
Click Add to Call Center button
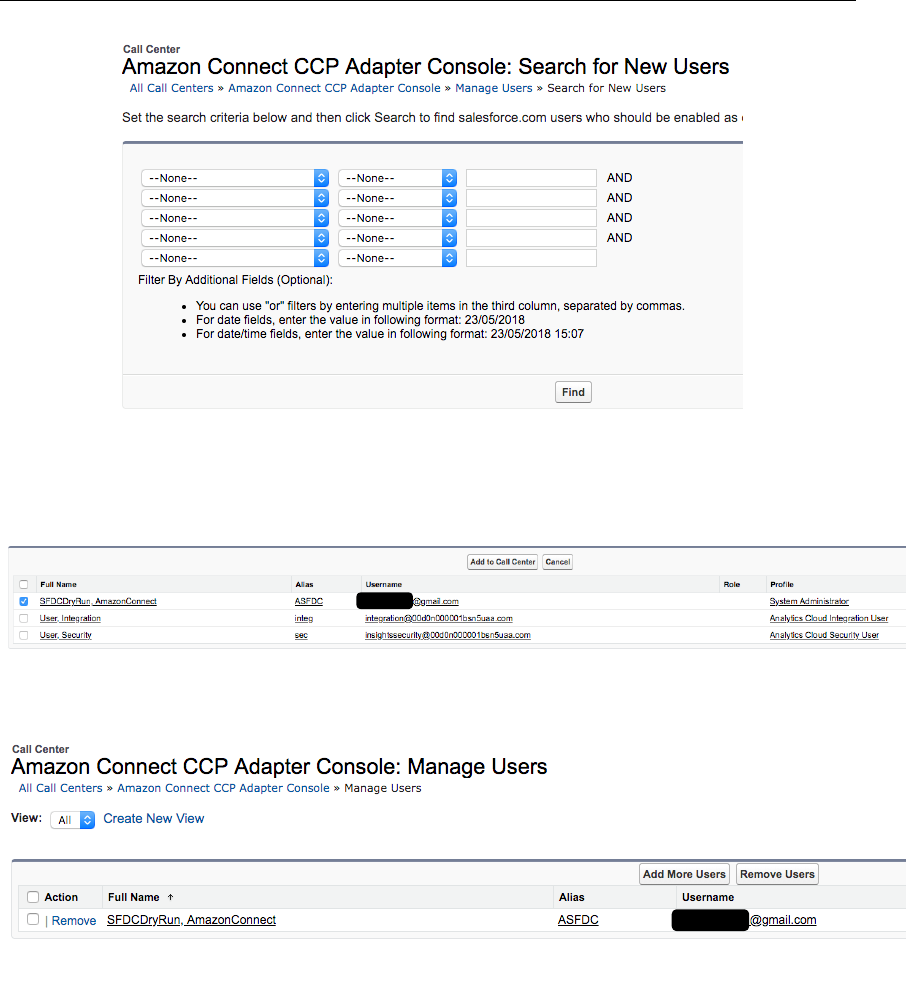(x=503, y=562)
